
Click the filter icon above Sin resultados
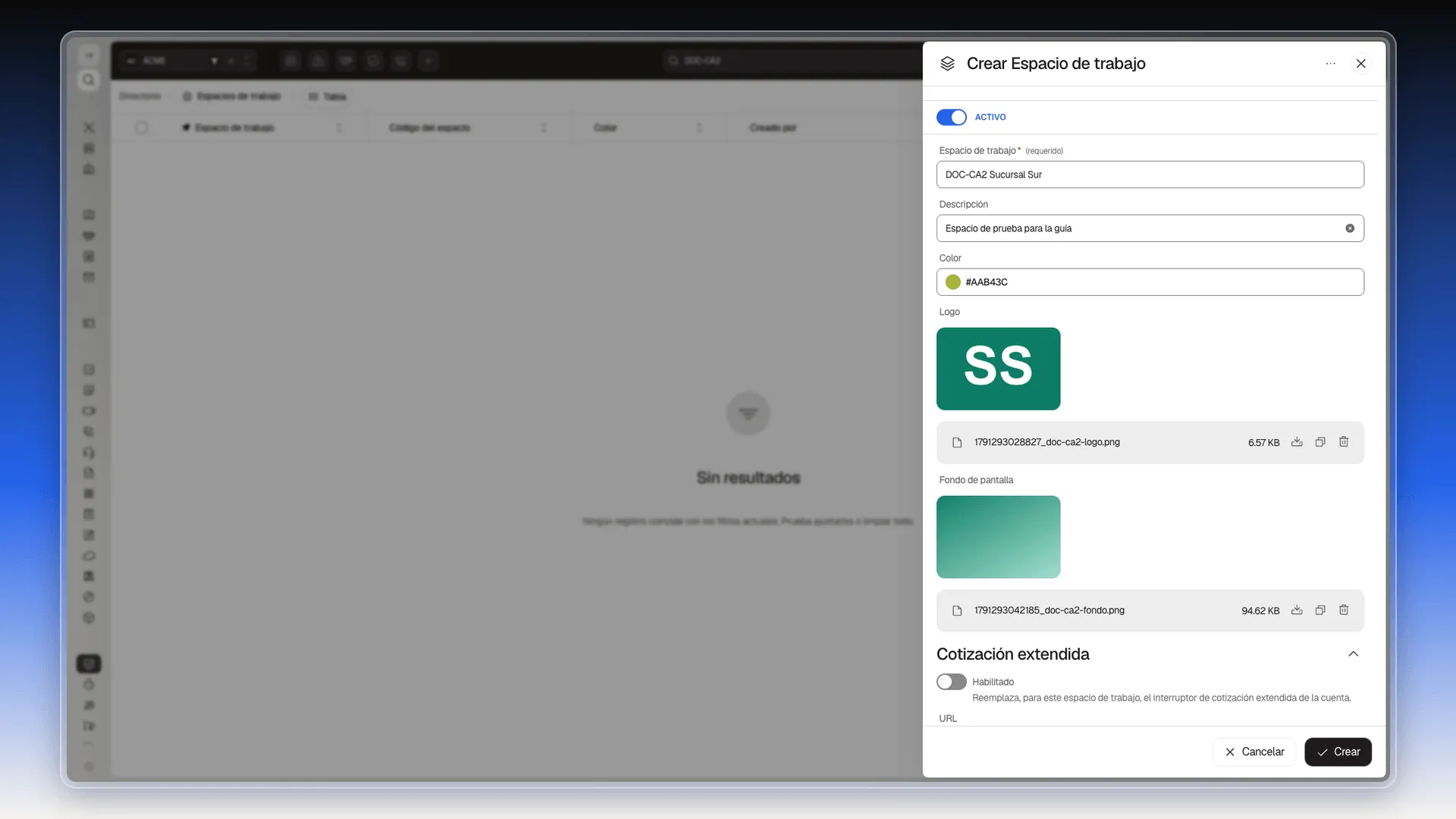coord(748,413)
